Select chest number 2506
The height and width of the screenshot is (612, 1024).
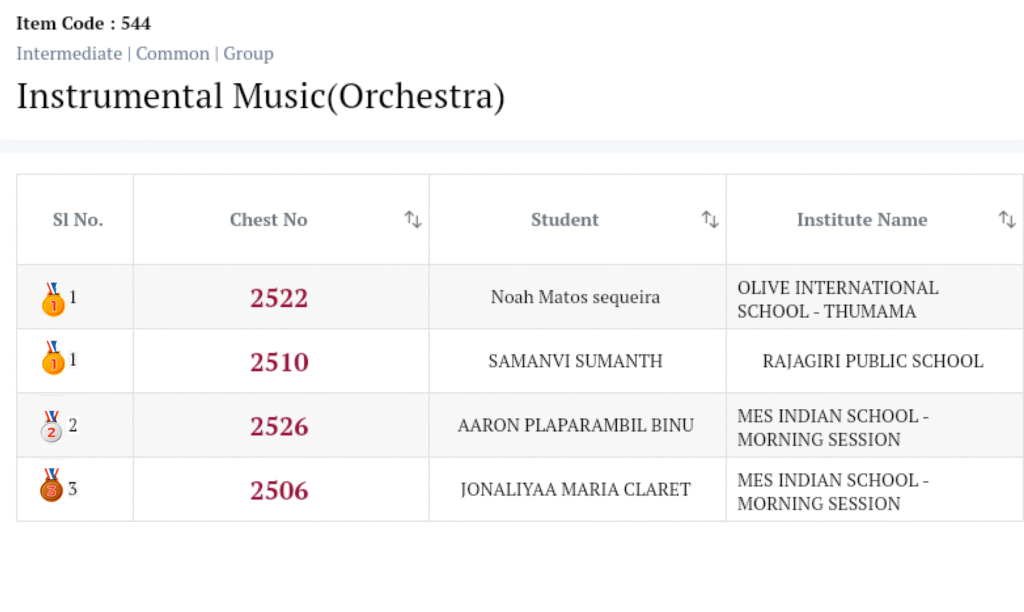(x=279, y=490)
